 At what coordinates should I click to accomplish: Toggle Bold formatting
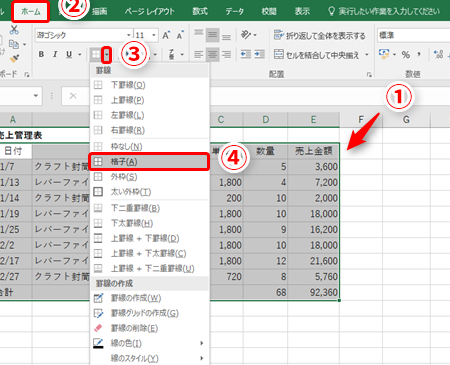pos(41,54)
